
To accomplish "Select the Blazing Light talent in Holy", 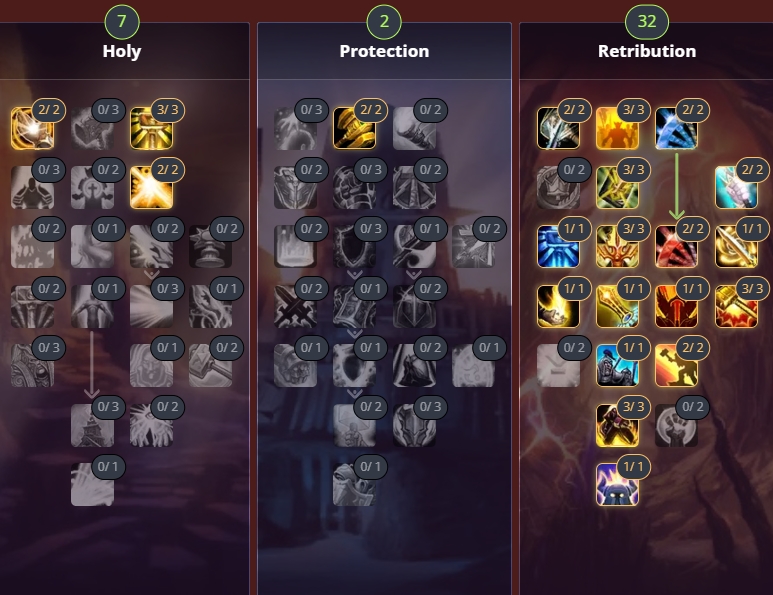I will tap(151, 187).
